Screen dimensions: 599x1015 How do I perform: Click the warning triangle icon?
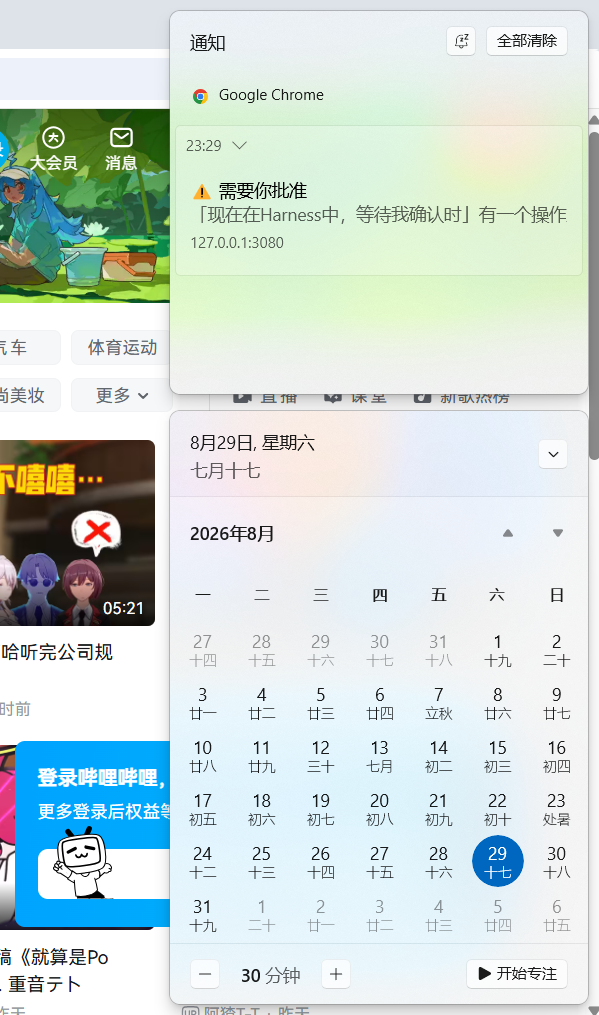click(202, 192)
